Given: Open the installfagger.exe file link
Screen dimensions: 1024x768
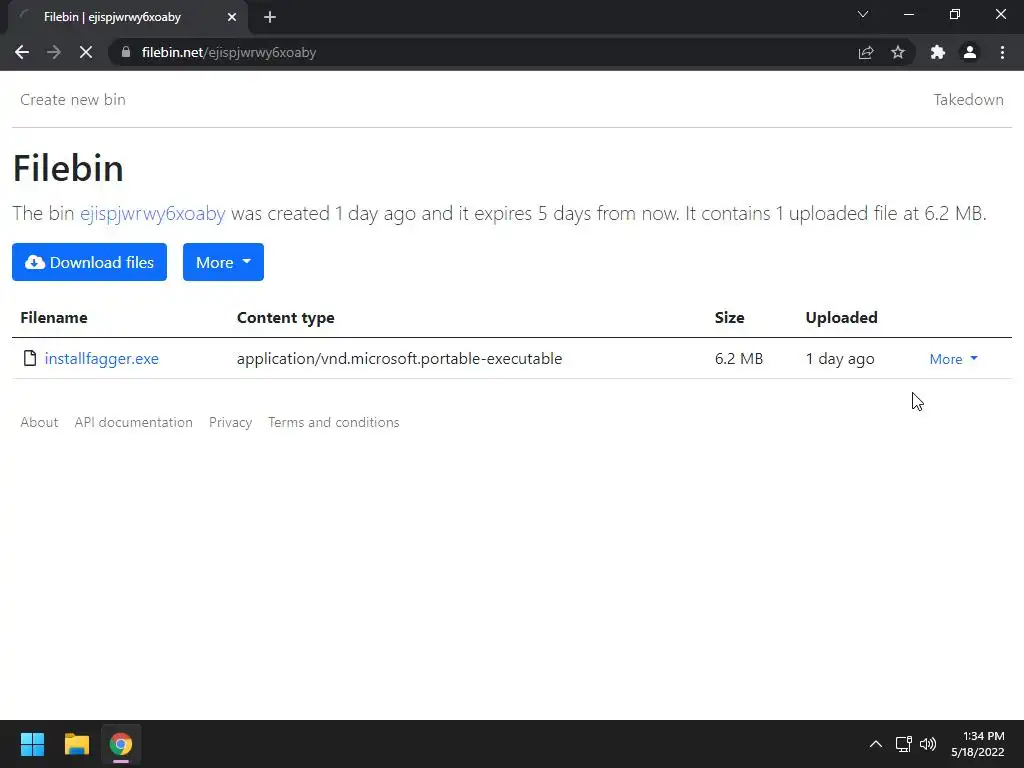Looking at the screenshot, I should point(101,359).
